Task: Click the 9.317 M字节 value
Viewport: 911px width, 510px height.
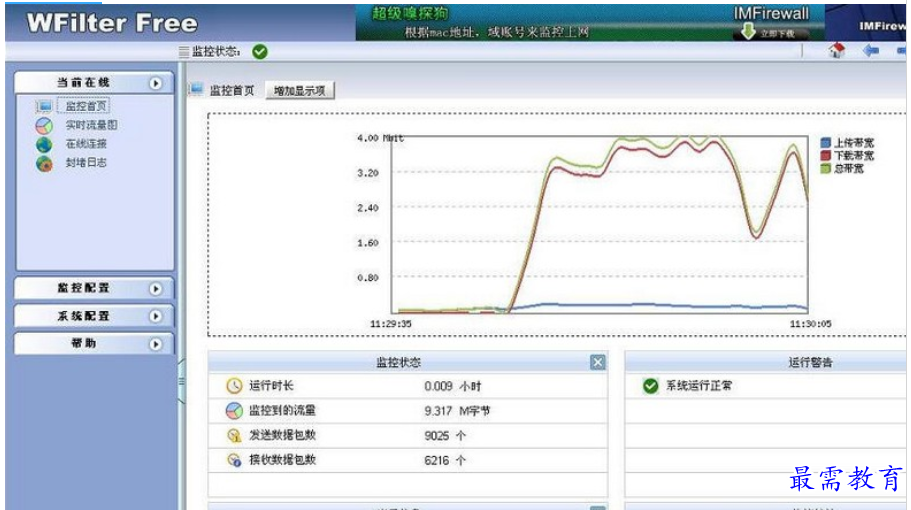Action: [x=457, y=411]
